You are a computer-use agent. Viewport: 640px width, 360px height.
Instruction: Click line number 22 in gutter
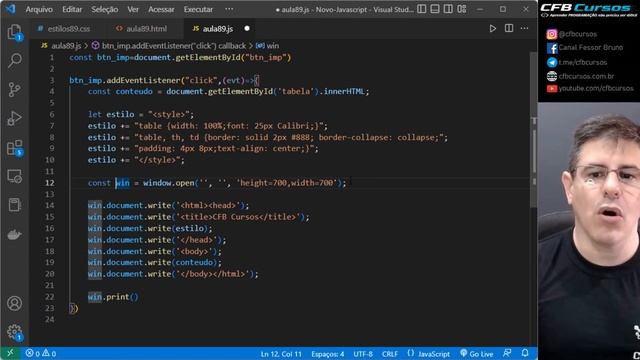[x=50, y=297]
